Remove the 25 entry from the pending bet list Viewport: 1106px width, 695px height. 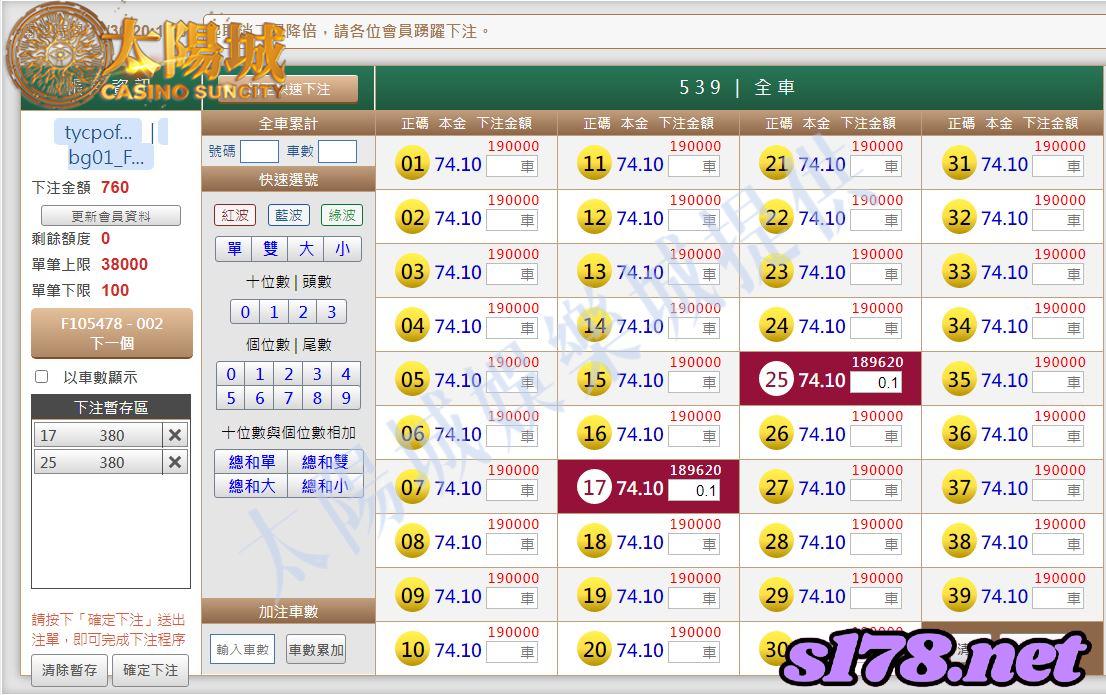pos(175,462)
